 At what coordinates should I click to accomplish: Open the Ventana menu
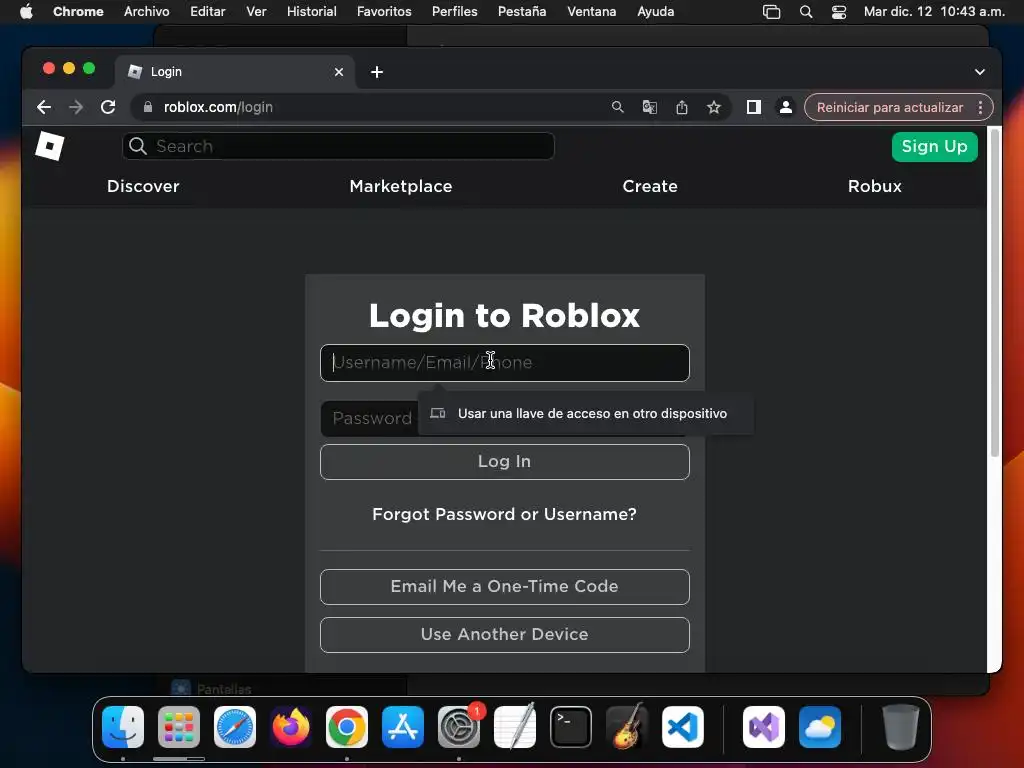click(x=591, y=11)
